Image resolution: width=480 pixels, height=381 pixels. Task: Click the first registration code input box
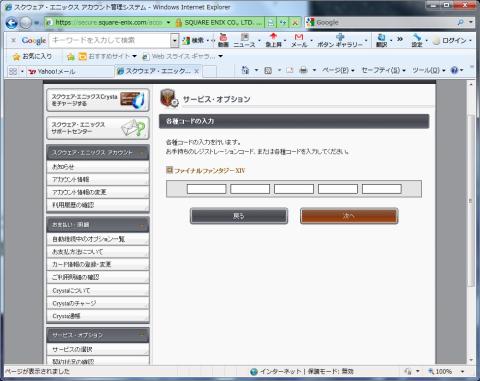point(206,189)
